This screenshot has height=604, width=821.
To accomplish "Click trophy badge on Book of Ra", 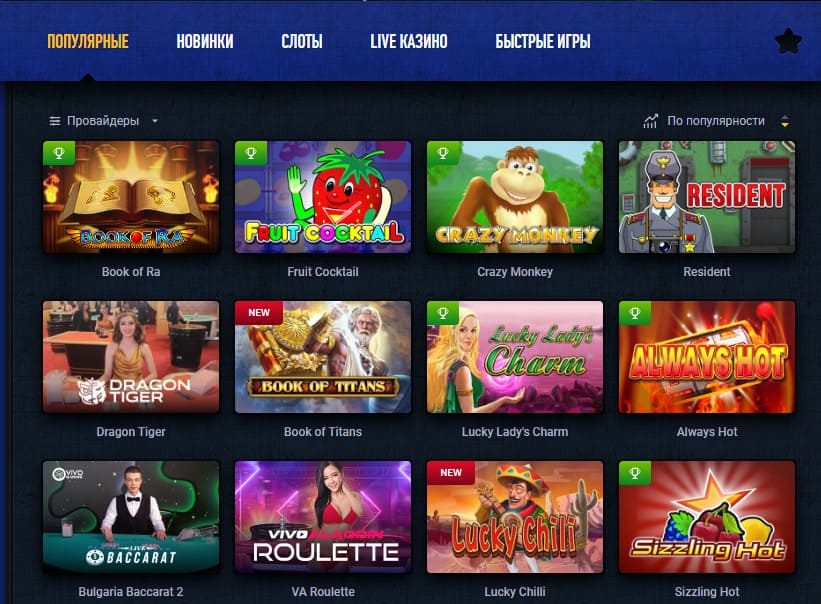I will coord(59,153).
